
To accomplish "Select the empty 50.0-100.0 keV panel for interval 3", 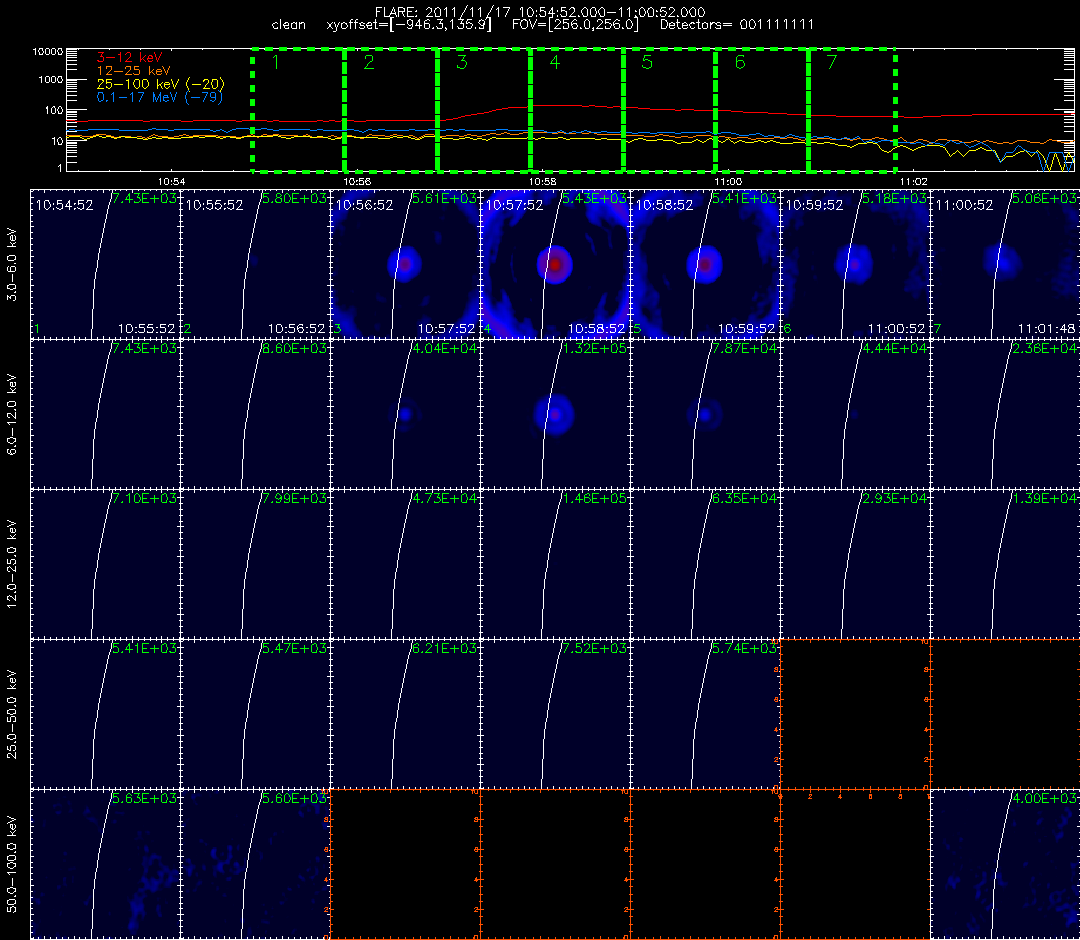I will [x=406, y=864].
